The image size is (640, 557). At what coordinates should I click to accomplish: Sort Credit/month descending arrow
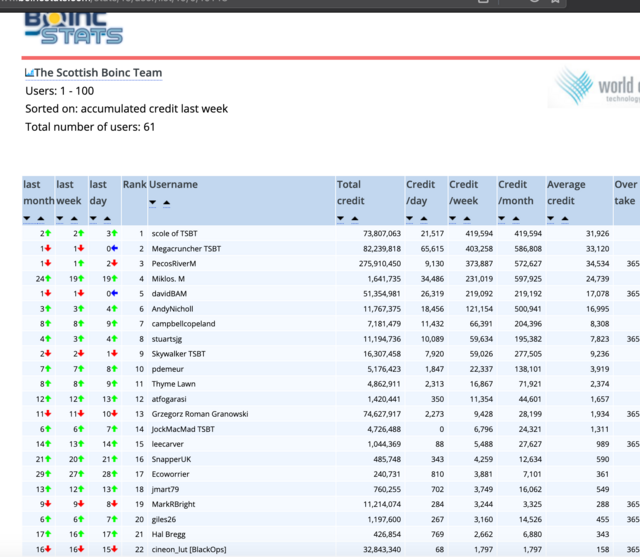[502, 219]
